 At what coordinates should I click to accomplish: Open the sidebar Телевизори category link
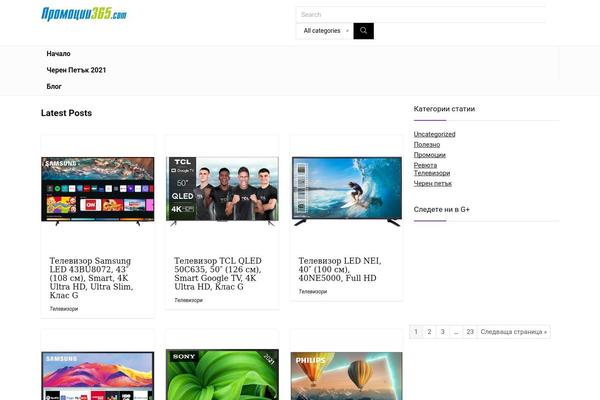click(x=432, y=173)
